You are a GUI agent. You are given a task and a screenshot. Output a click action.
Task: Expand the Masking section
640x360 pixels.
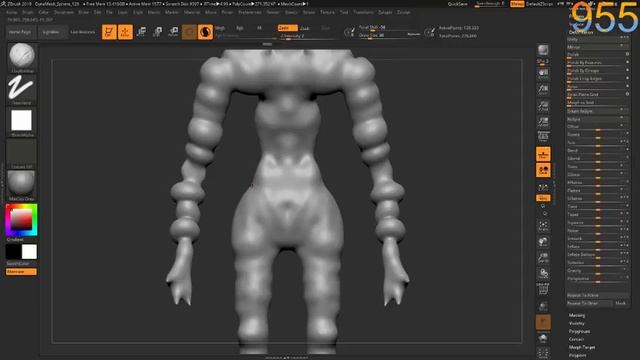click(577, 316)
